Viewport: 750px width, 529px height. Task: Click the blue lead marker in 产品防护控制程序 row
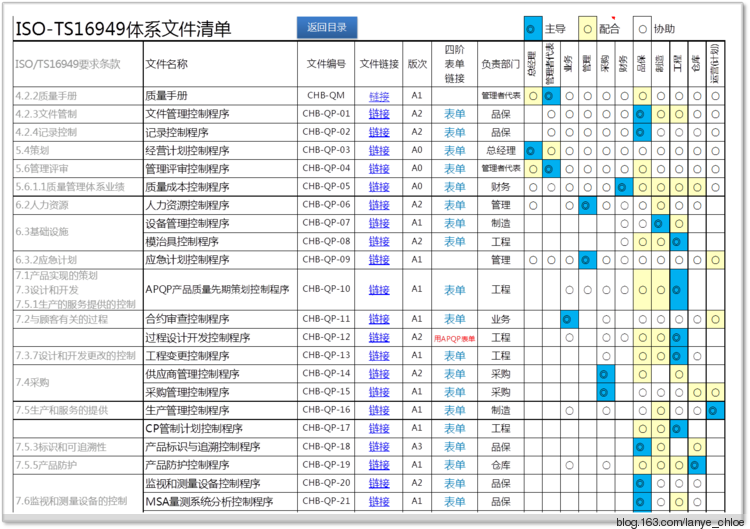point(696,465)
